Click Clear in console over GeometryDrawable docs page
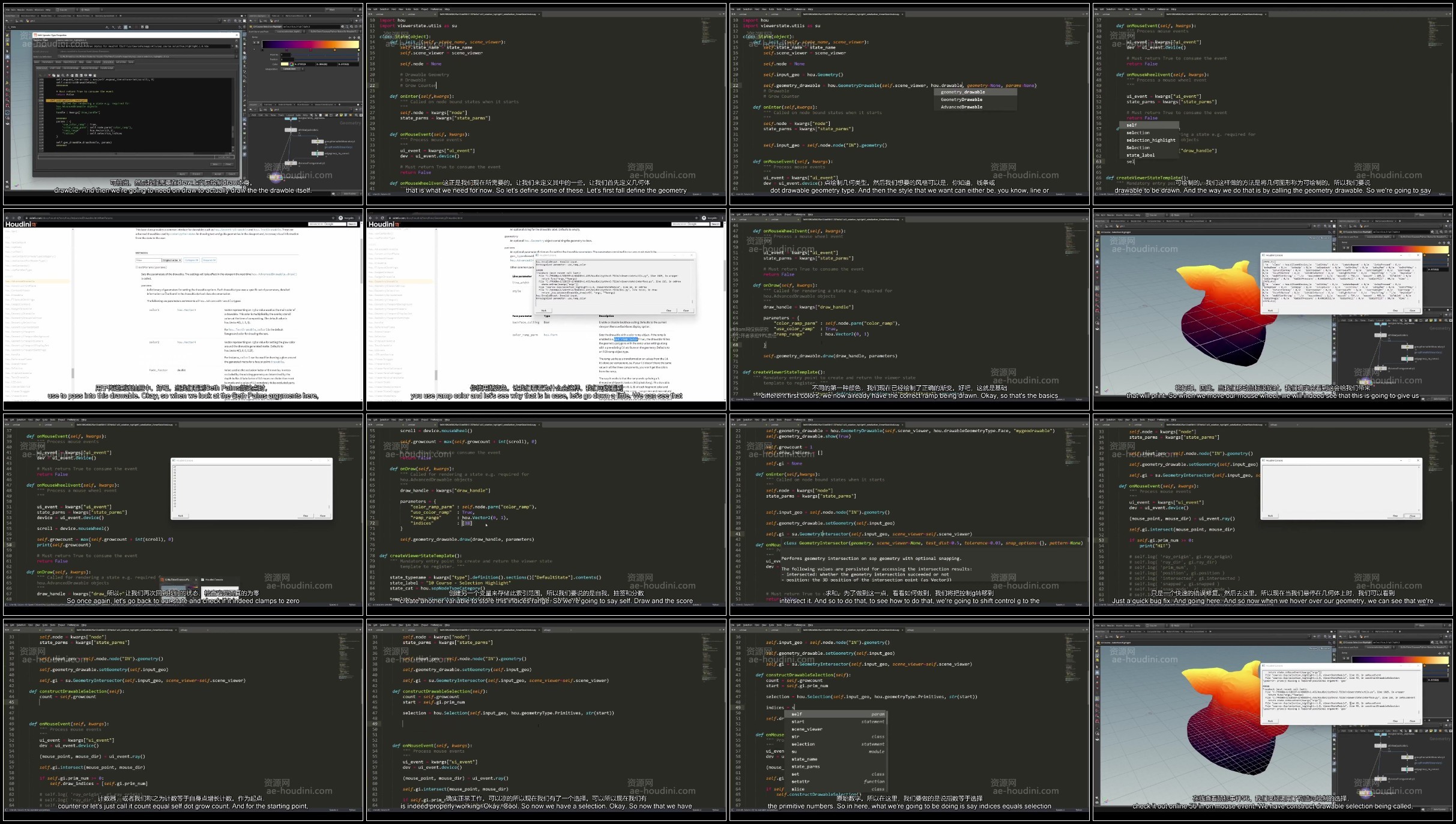Screen dimensions: 1456x824 coord(669,310)
